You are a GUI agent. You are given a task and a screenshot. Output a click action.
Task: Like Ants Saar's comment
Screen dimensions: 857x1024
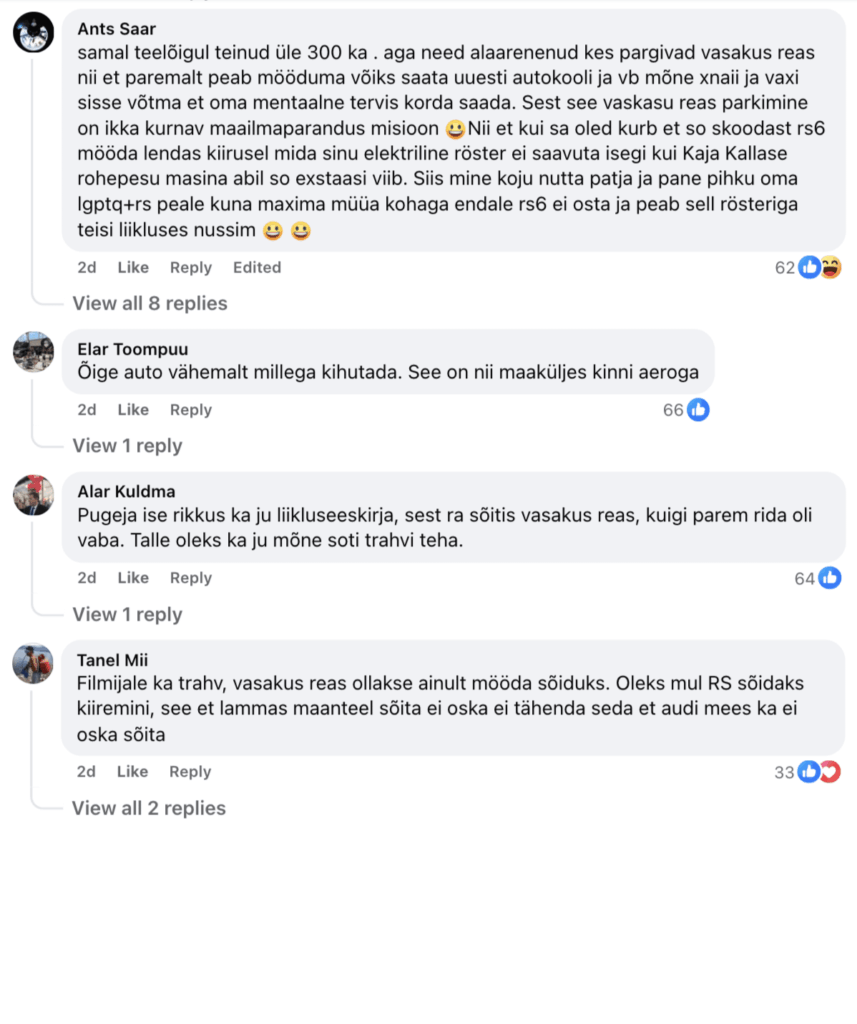133,267
